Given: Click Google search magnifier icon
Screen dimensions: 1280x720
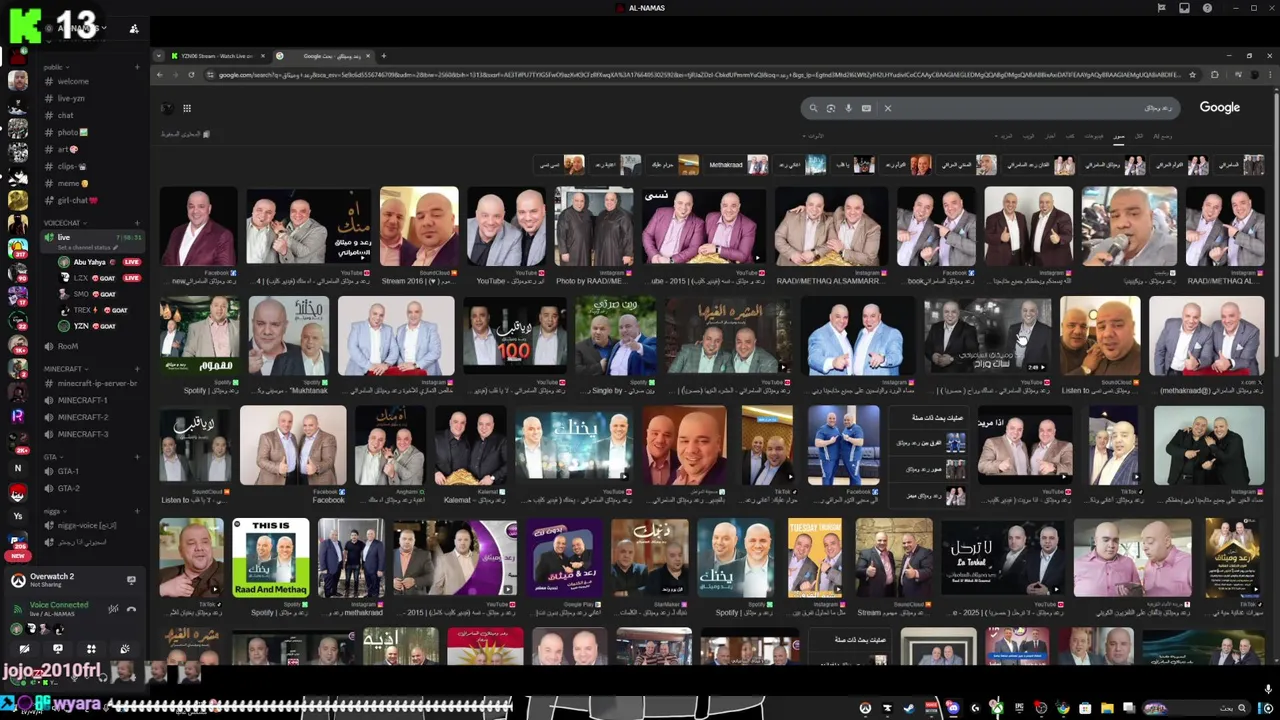Looking at the screenshot, I should coord(814,108).
